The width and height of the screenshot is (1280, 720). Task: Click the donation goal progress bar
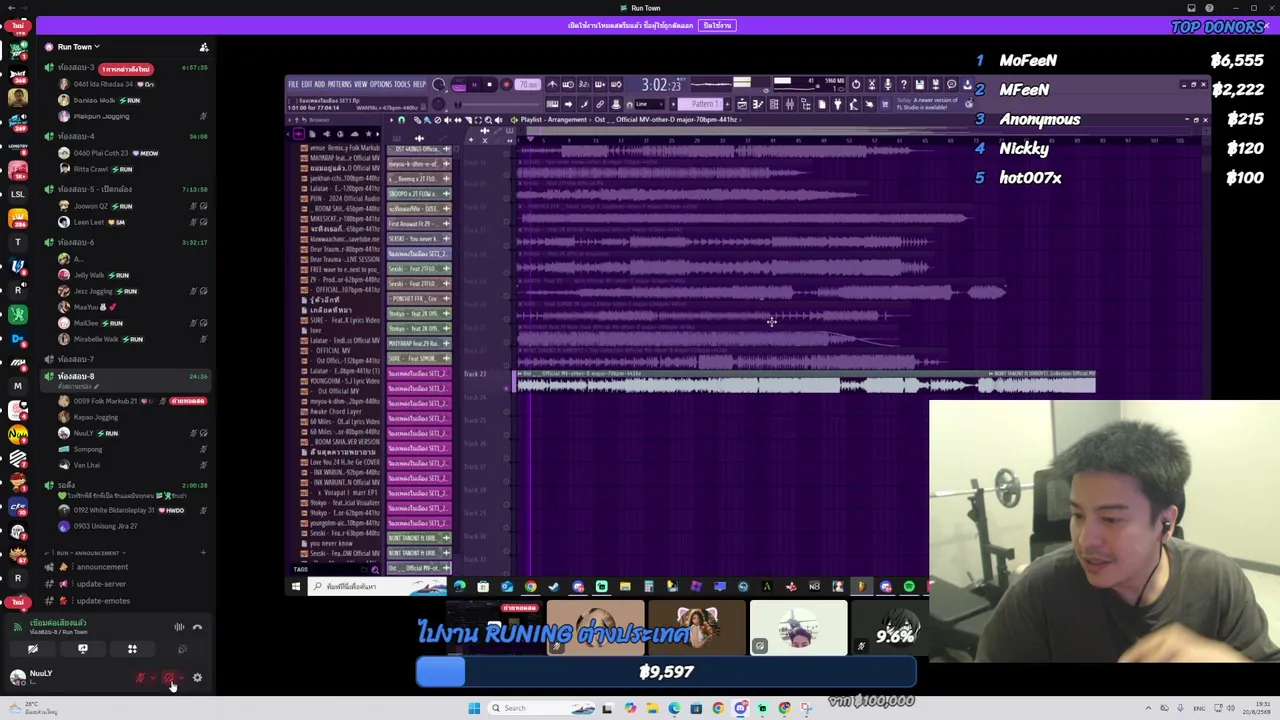coord(666,672)
